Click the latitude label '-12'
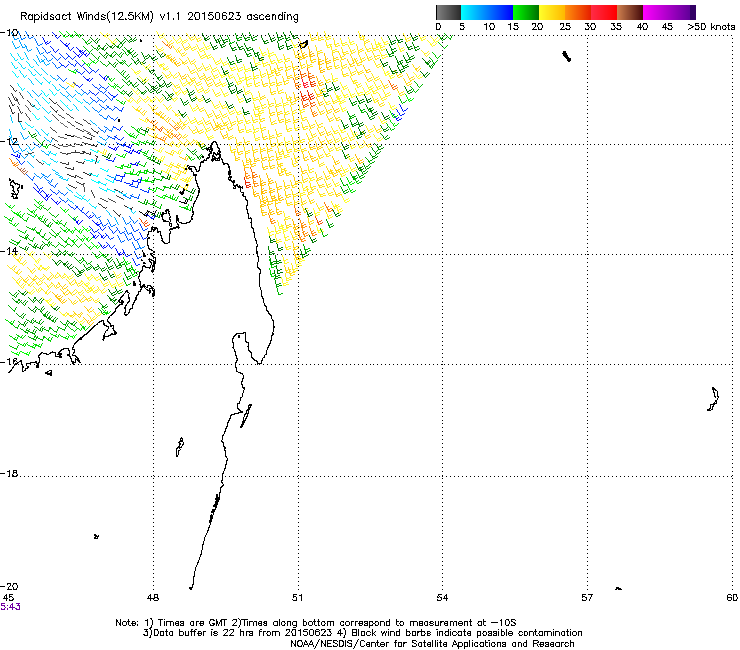 click(9, 142)
